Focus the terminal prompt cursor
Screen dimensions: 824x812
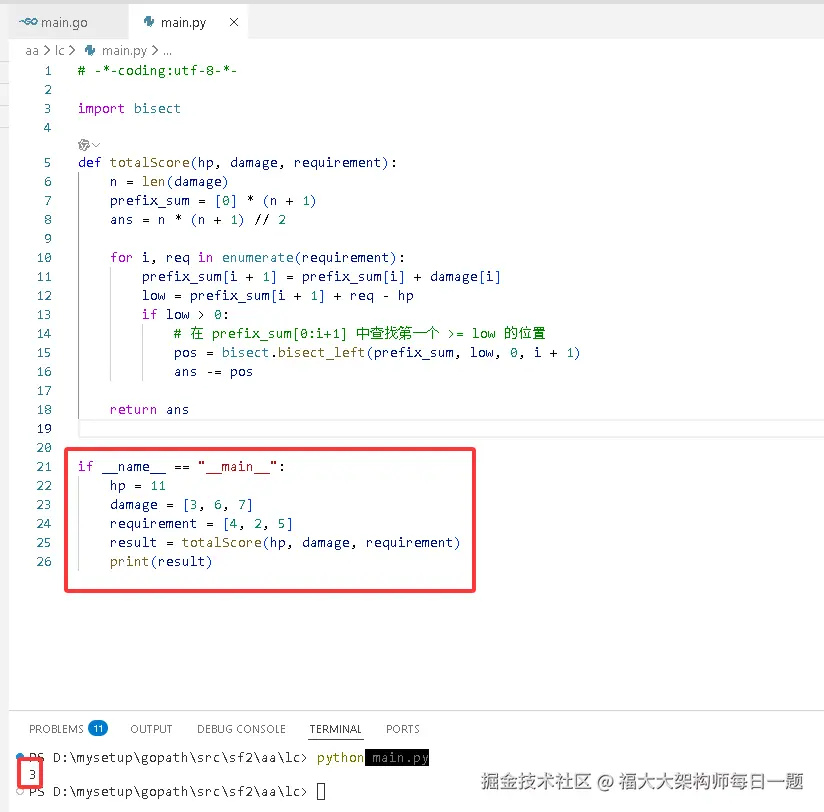pyautogui.click(x=321, y=791)
